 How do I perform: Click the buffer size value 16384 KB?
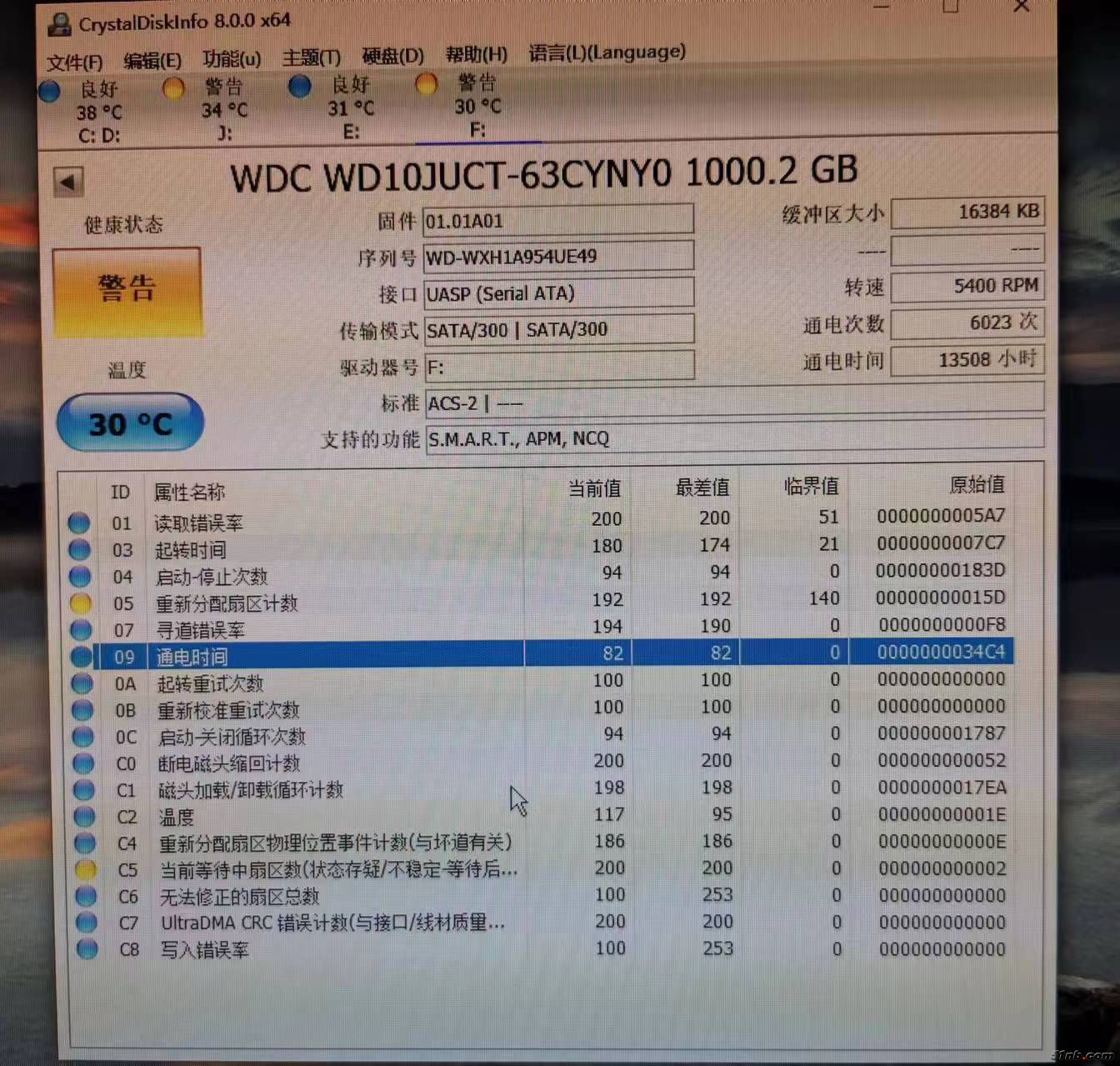pyautogui.click(x=967, y=212)
